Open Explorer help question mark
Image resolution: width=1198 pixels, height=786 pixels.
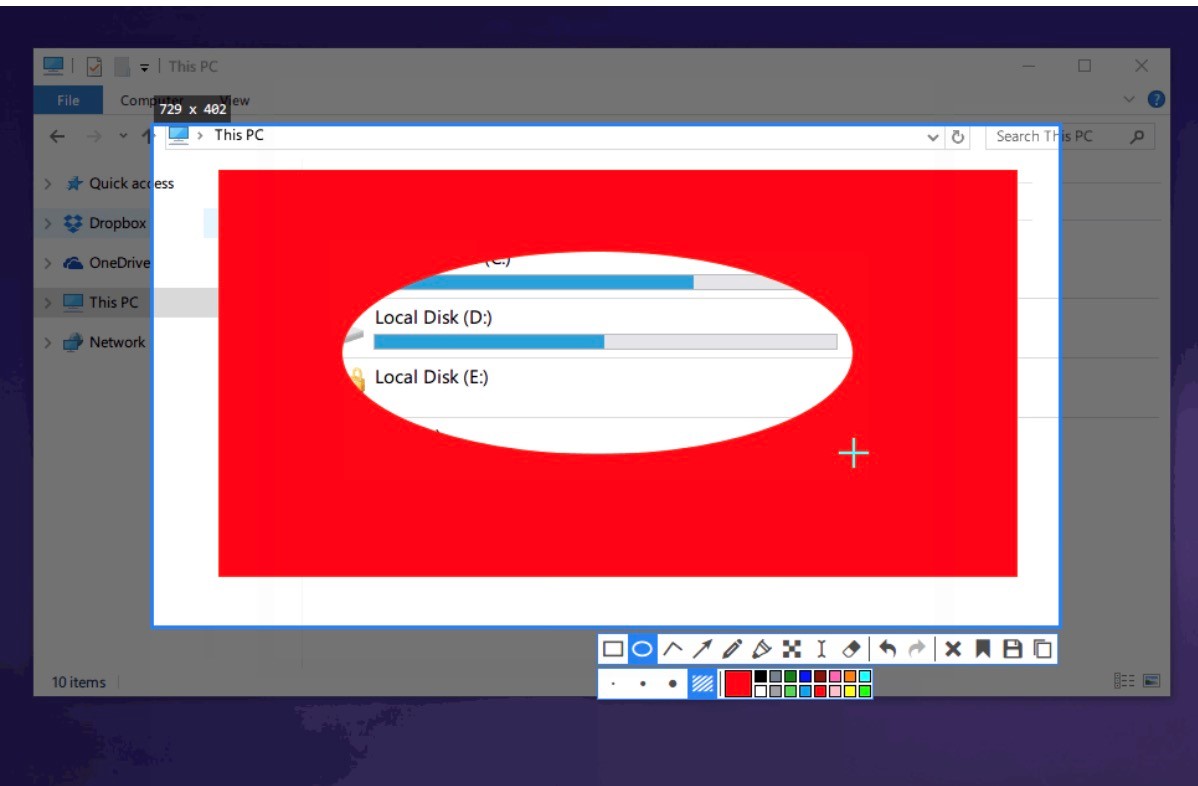[1157, 99]
